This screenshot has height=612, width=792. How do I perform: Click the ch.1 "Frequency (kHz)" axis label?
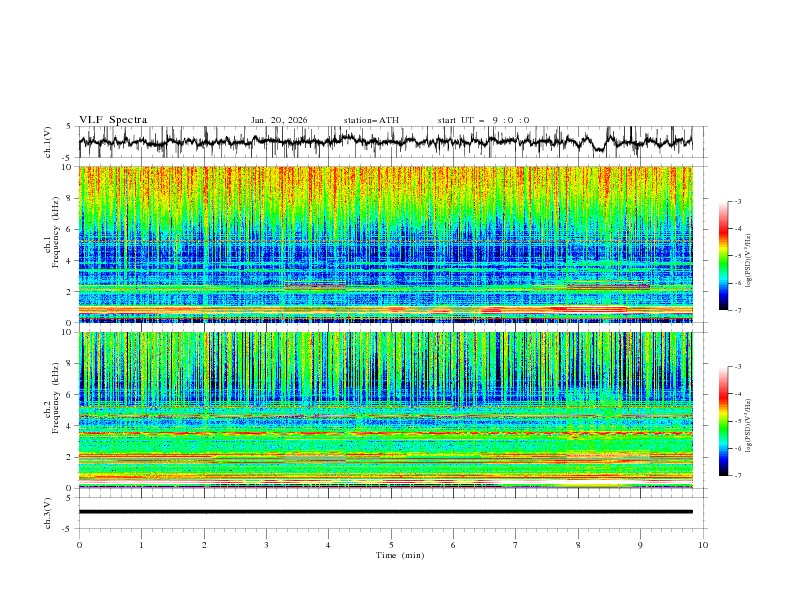[56, 233]
